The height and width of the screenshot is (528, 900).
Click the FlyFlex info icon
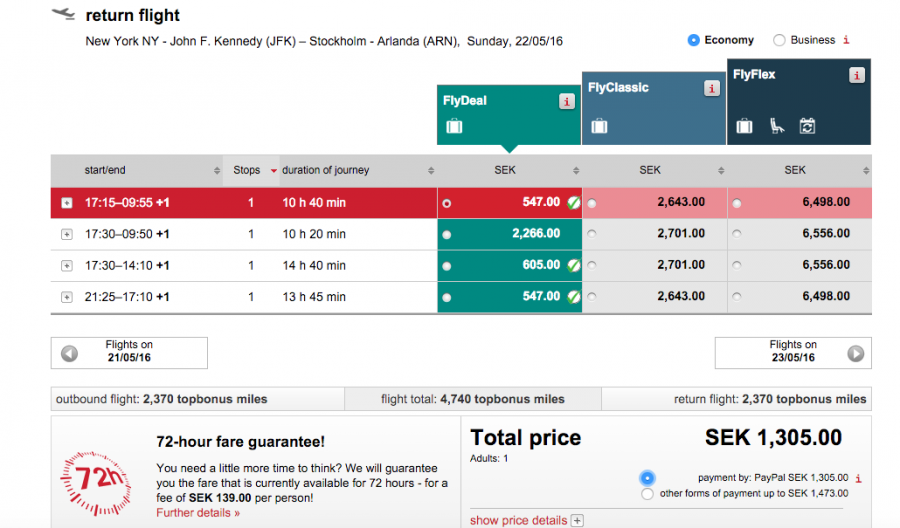click(857, 75)
